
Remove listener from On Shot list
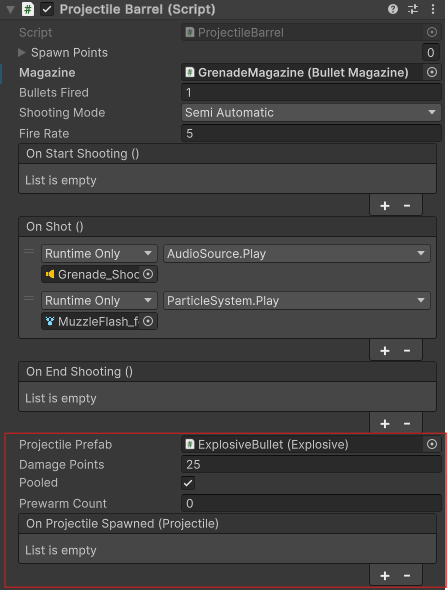(407, 351)
